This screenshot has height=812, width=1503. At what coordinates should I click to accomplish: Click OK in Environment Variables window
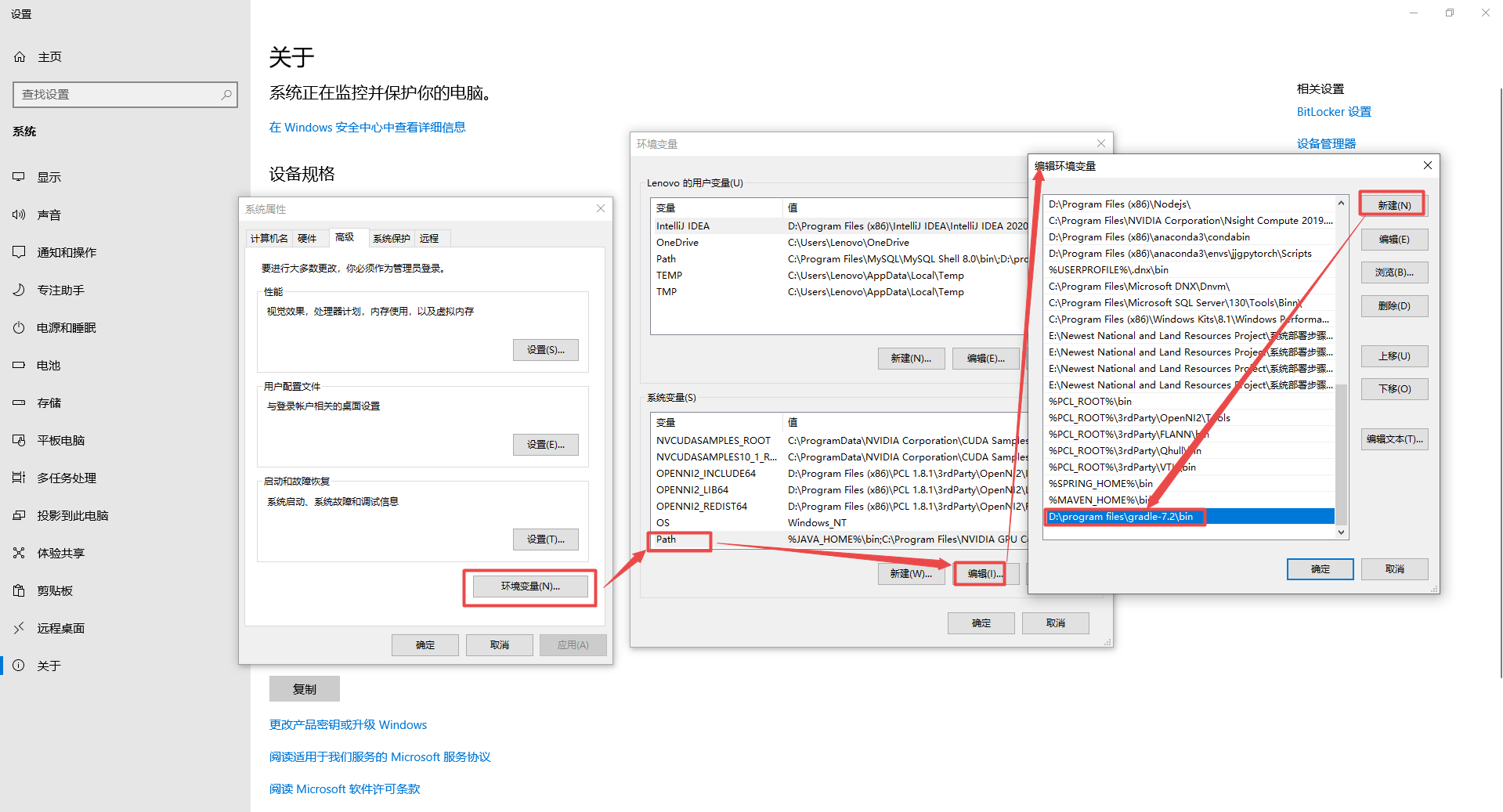(x=981, y=623)
